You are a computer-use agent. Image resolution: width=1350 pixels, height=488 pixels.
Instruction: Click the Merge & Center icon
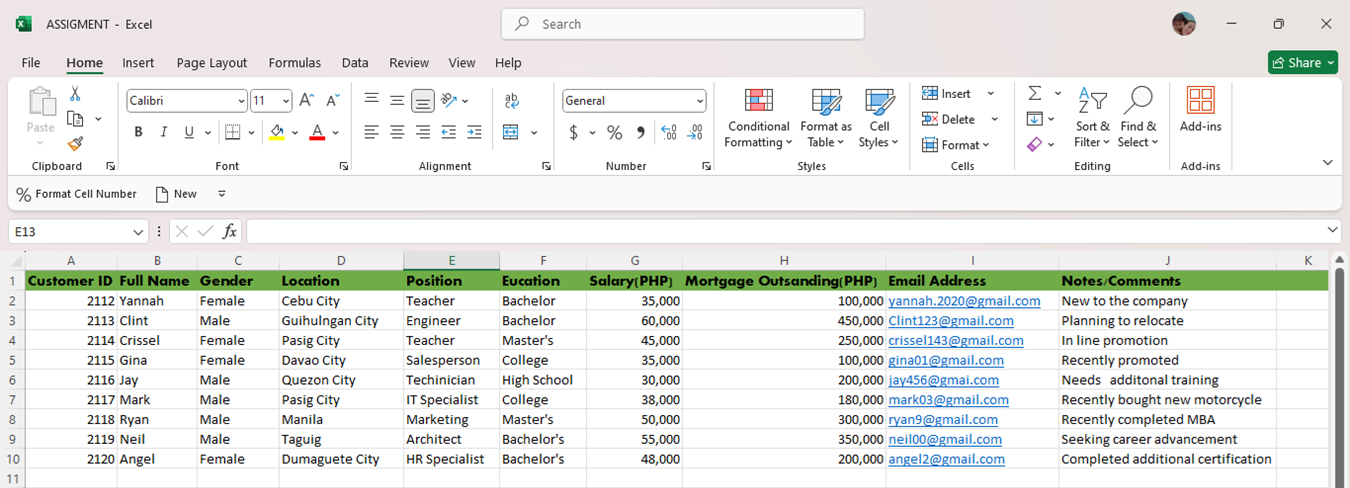[511, 132]
